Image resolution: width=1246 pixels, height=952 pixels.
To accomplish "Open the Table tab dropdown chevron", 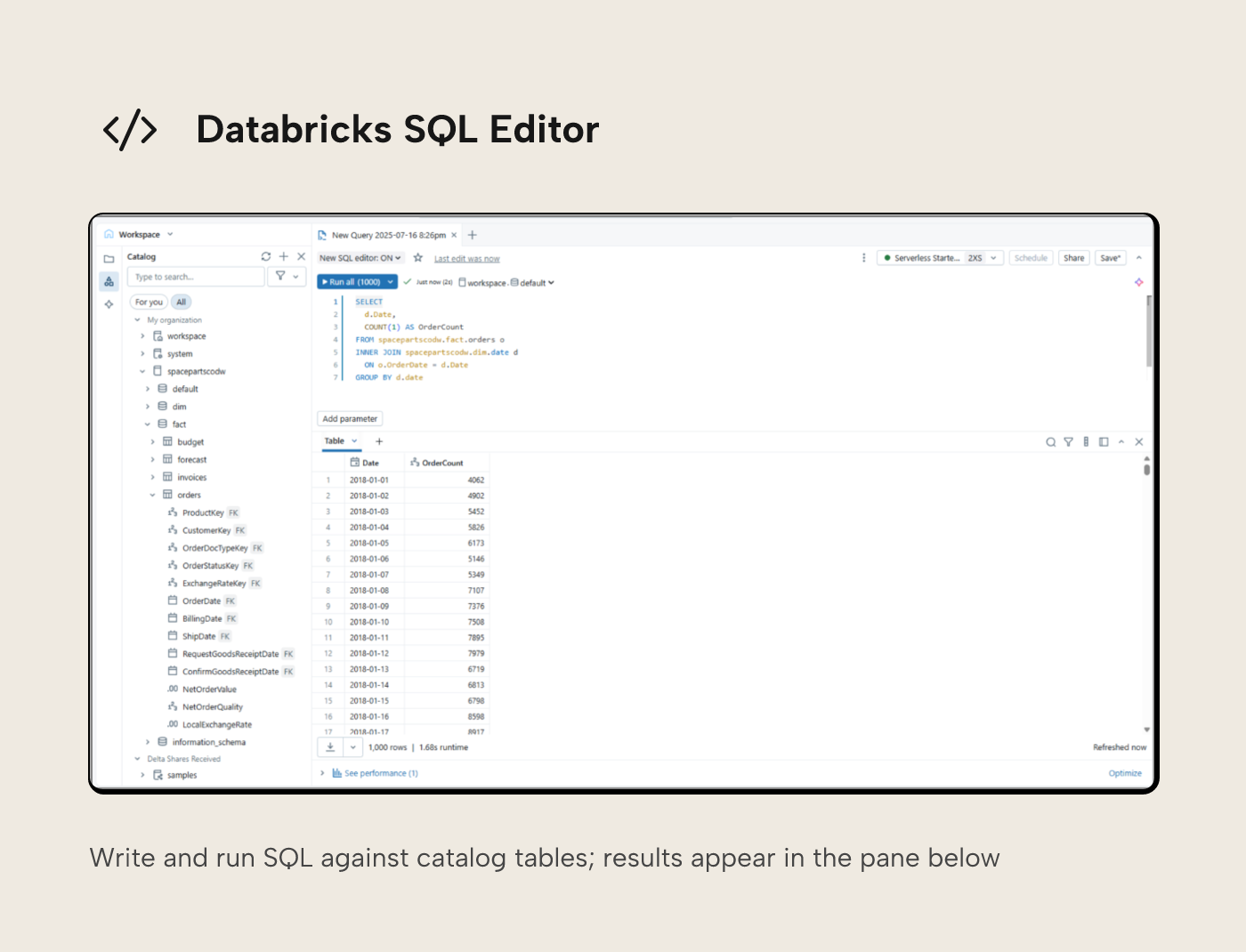I will click(x=354, y=441).
